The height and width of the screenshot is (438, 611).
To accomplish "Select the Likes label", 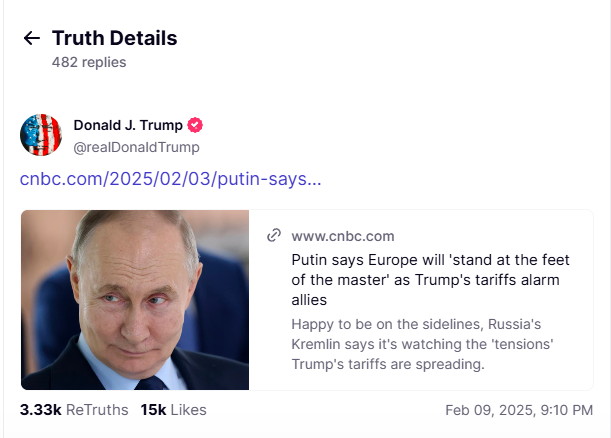I will click(x=188, y=410).
